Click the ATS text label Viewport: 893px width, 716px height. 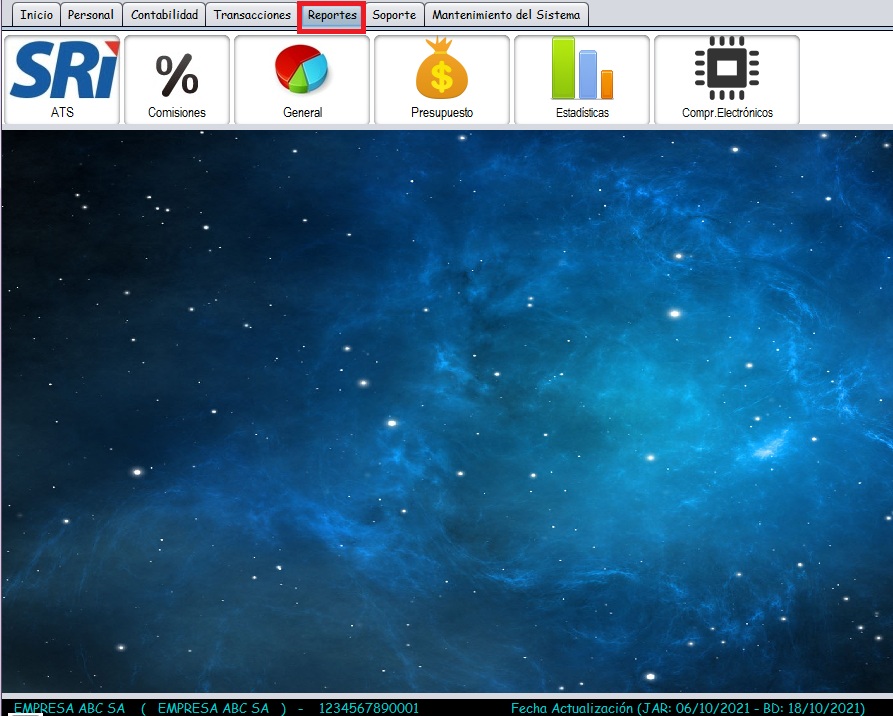[x=62, y=113]
